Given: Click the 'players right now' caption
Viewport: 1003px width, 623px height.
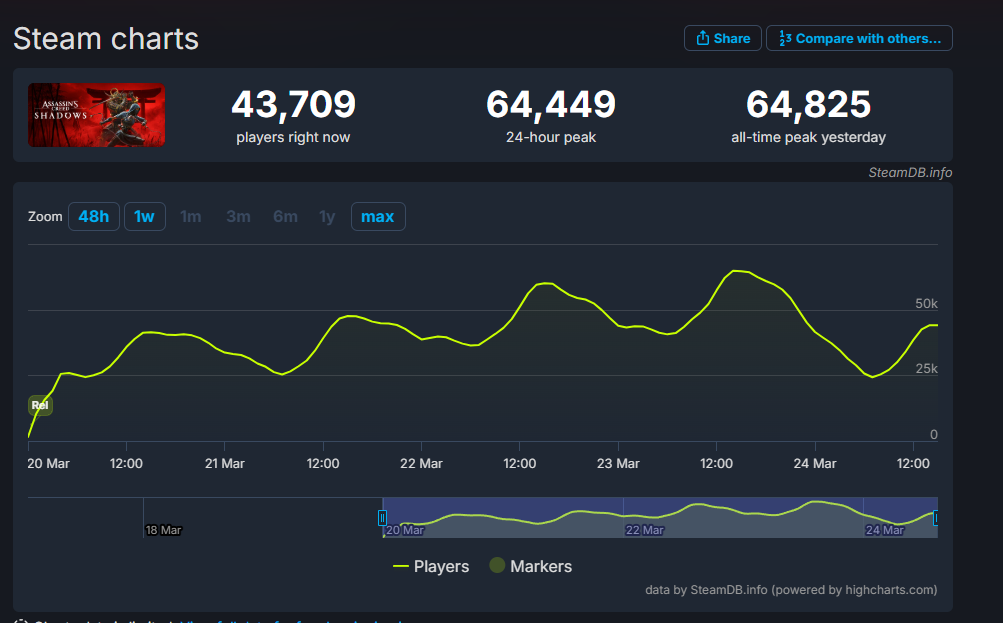Looking at the screenshot, I should click(293, 138).
